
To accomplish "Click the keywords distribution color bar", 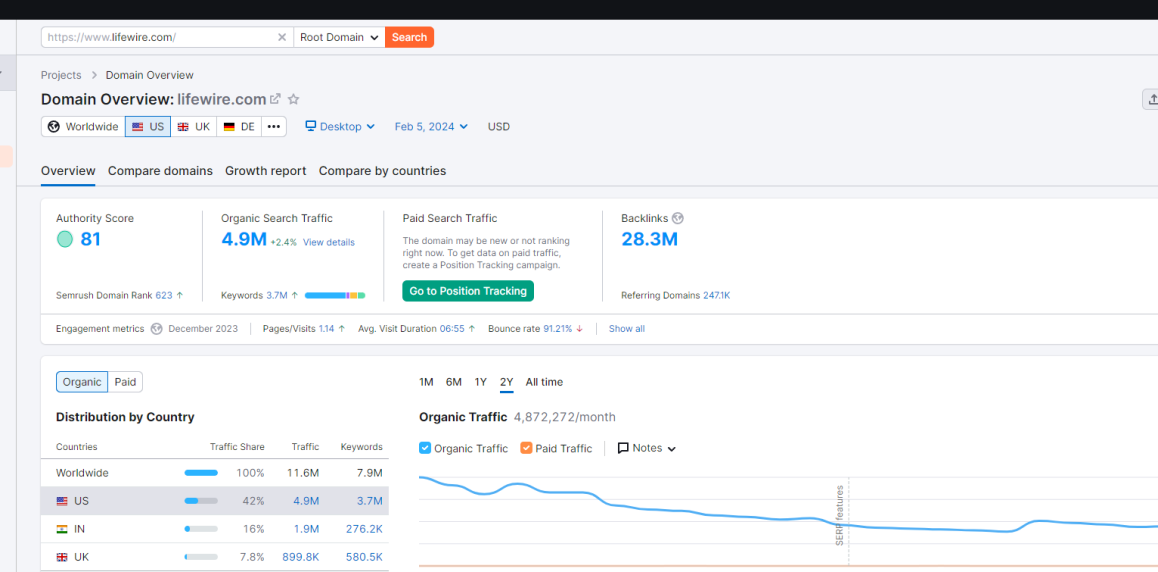I will pos(335,295).
